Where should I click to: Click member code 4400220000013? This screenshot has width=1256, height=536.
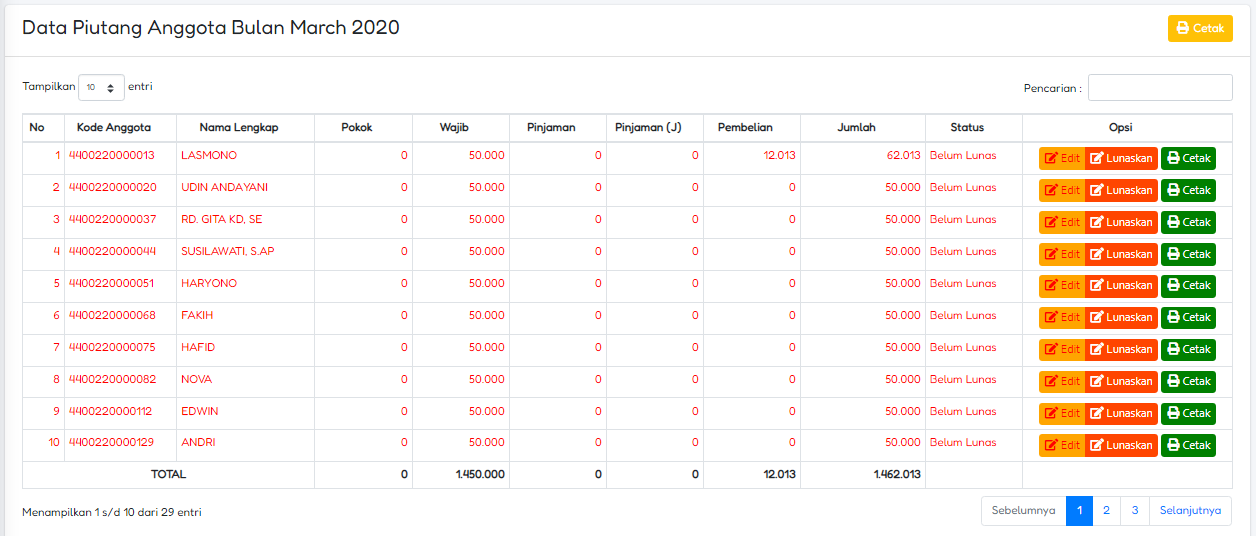pos(112,156)
